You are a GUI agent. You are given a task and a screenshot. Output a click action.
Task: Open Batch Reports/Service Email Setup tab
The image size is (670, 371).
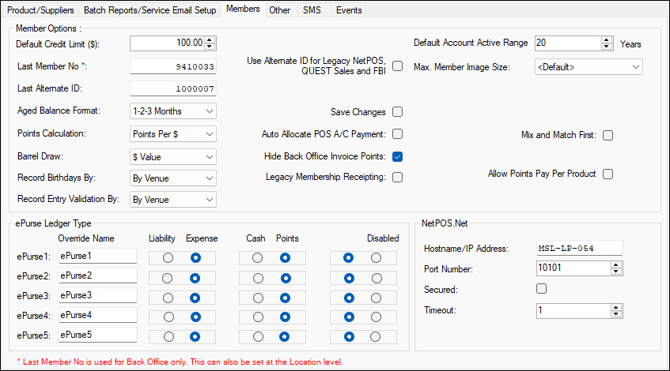coord(150,10)
